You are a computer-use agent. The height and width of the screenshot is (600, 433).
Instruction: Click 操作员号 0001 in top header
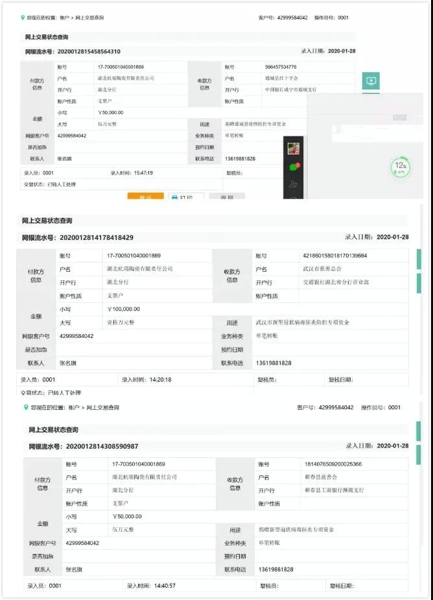[332, 18]
